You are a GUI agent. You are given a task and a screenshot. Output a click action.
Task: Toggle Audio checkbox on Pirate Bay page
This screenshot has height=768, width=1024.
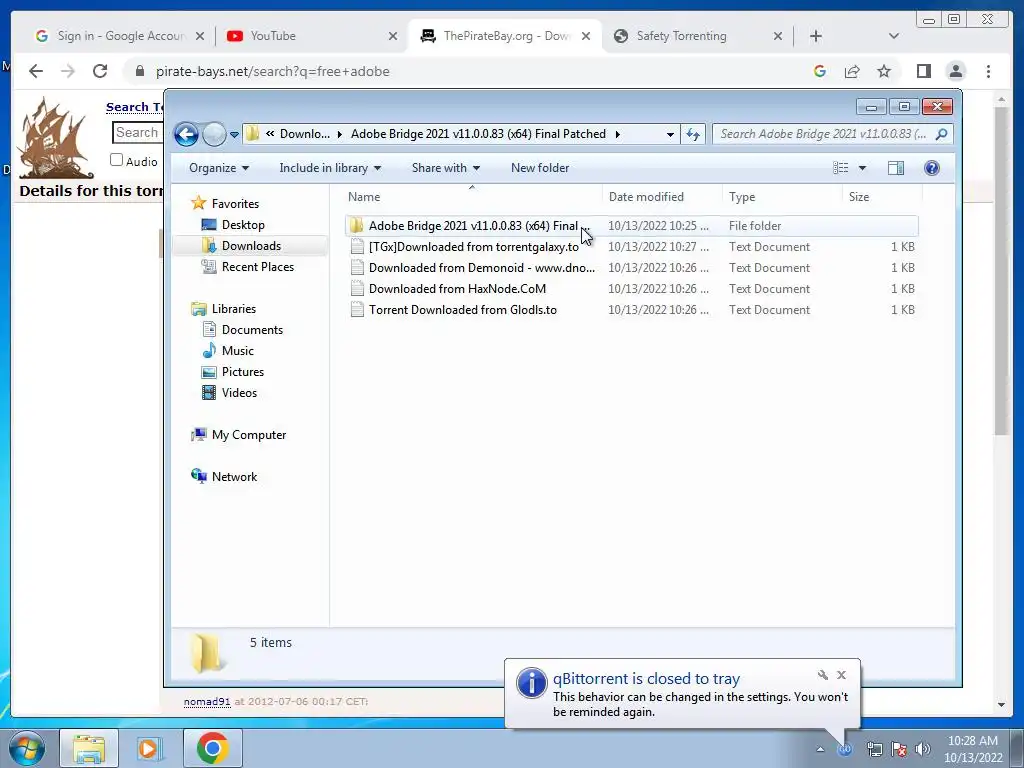coord(116,160)
